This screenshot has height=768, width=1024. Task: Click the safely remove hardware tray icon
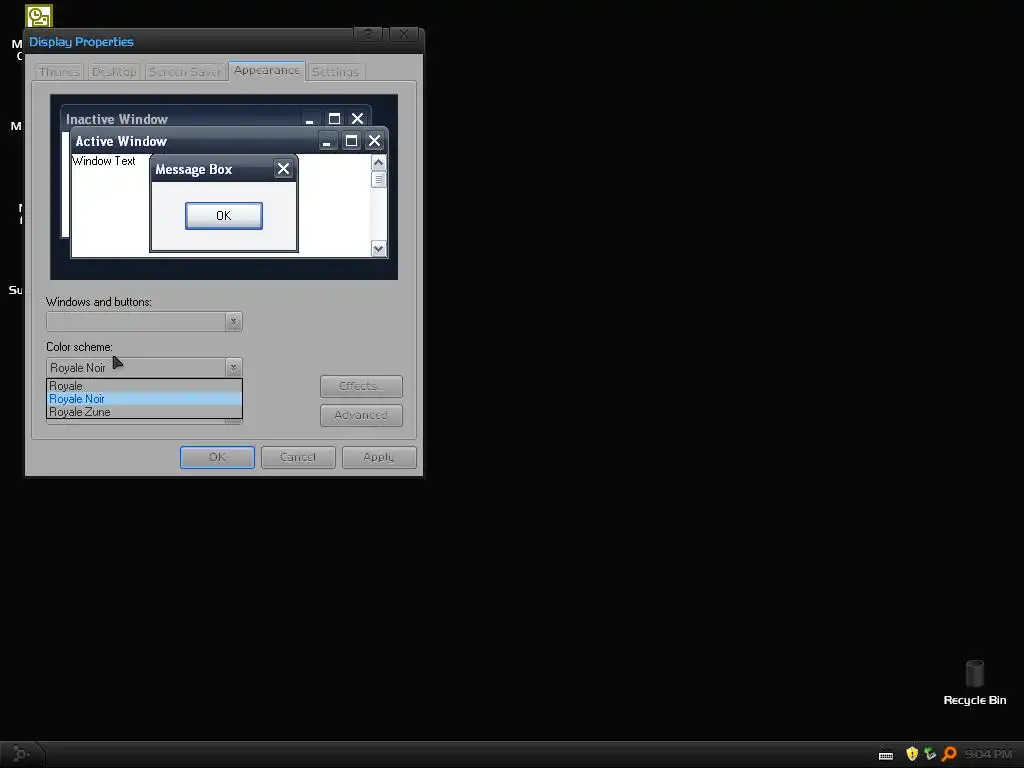(930, 754)
